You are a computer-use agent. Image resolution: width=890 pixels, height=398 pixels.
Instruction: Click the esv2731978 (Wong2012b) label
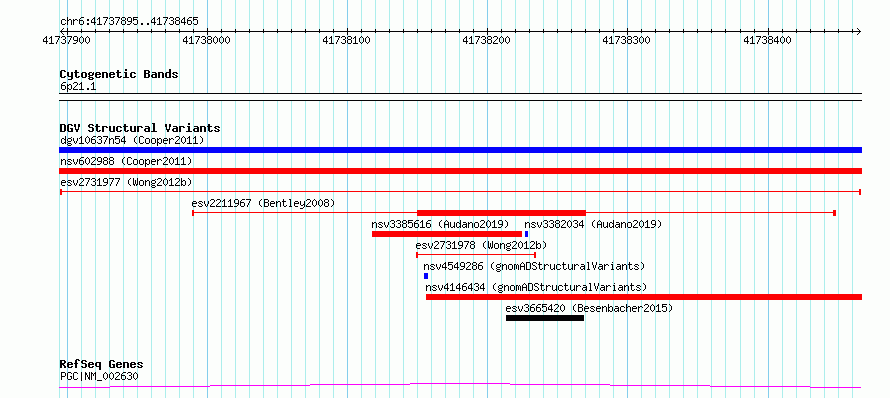click(x=481, y=245)
